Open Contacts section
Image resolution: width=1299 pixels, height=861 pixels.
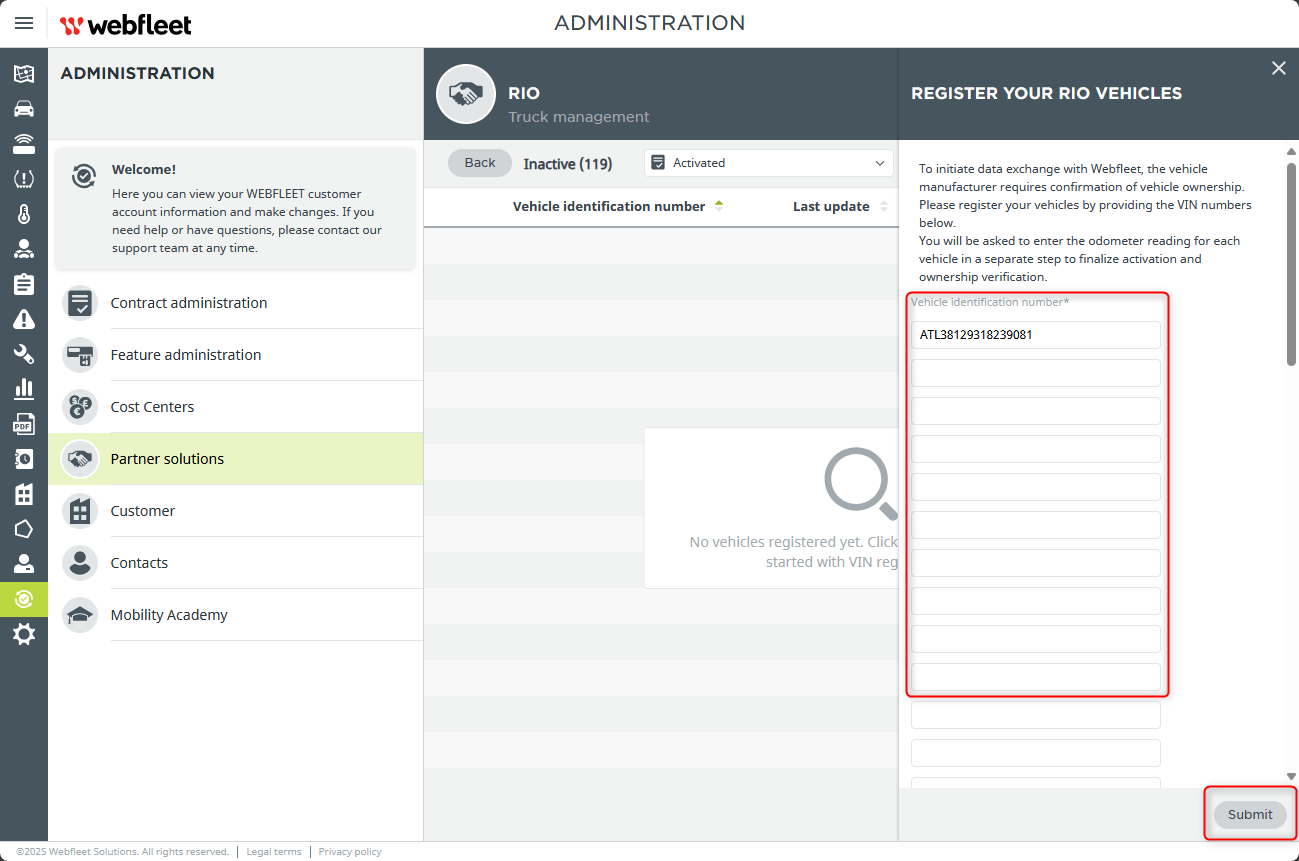236,563
